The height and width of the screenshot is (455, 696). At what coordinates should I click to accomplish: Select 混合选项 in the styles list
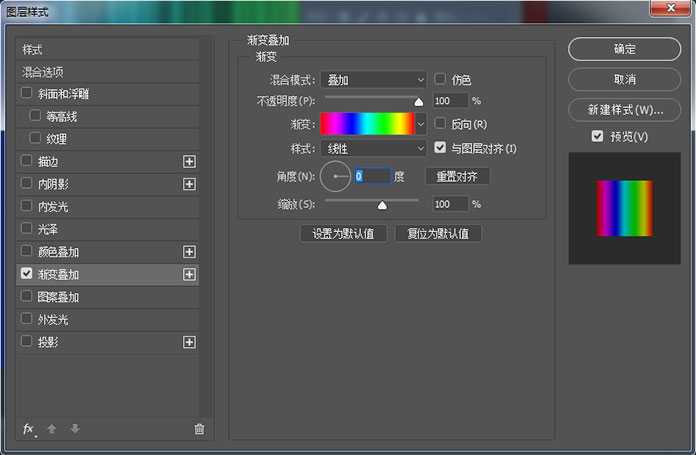(x=44, y=72)
